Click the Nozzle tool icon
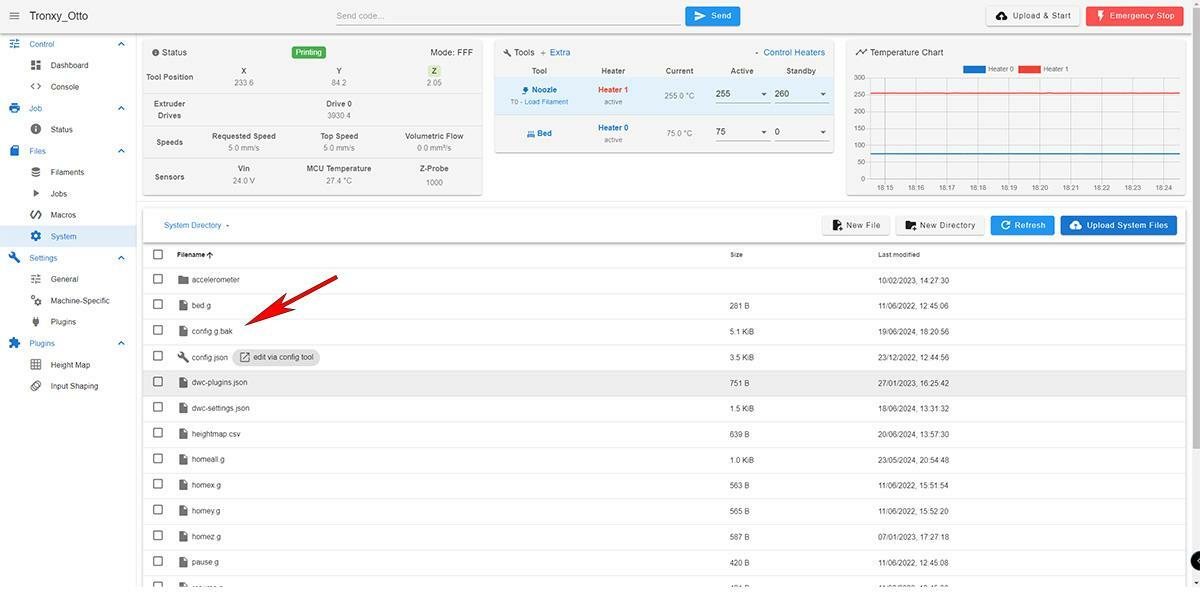This screenshot has width=1200, height=603. click(x=526, y=90)
